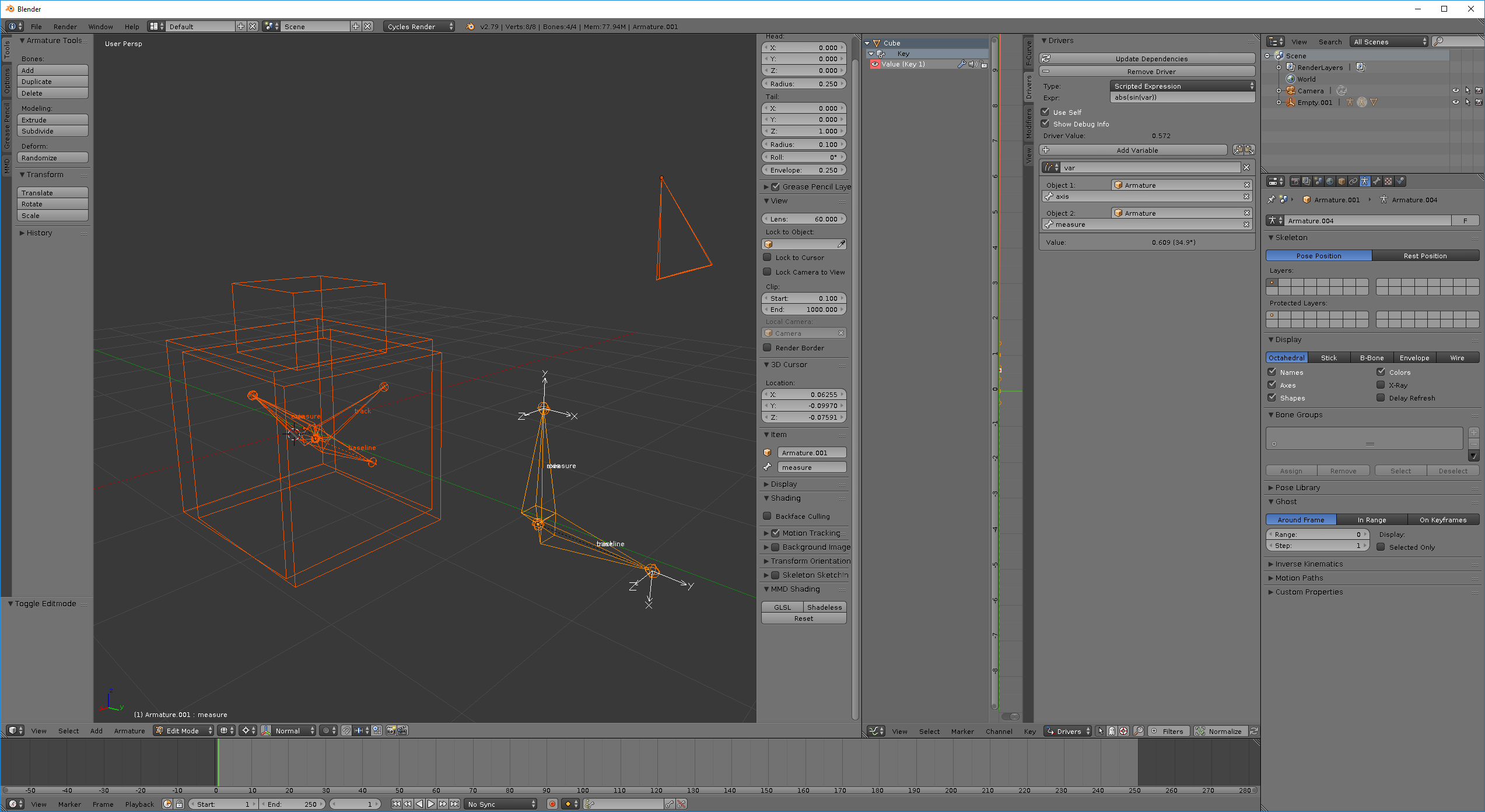1485x812 pixels.
Task: Open the Channel menu in graph editor
Action: (x=999, y=731)
